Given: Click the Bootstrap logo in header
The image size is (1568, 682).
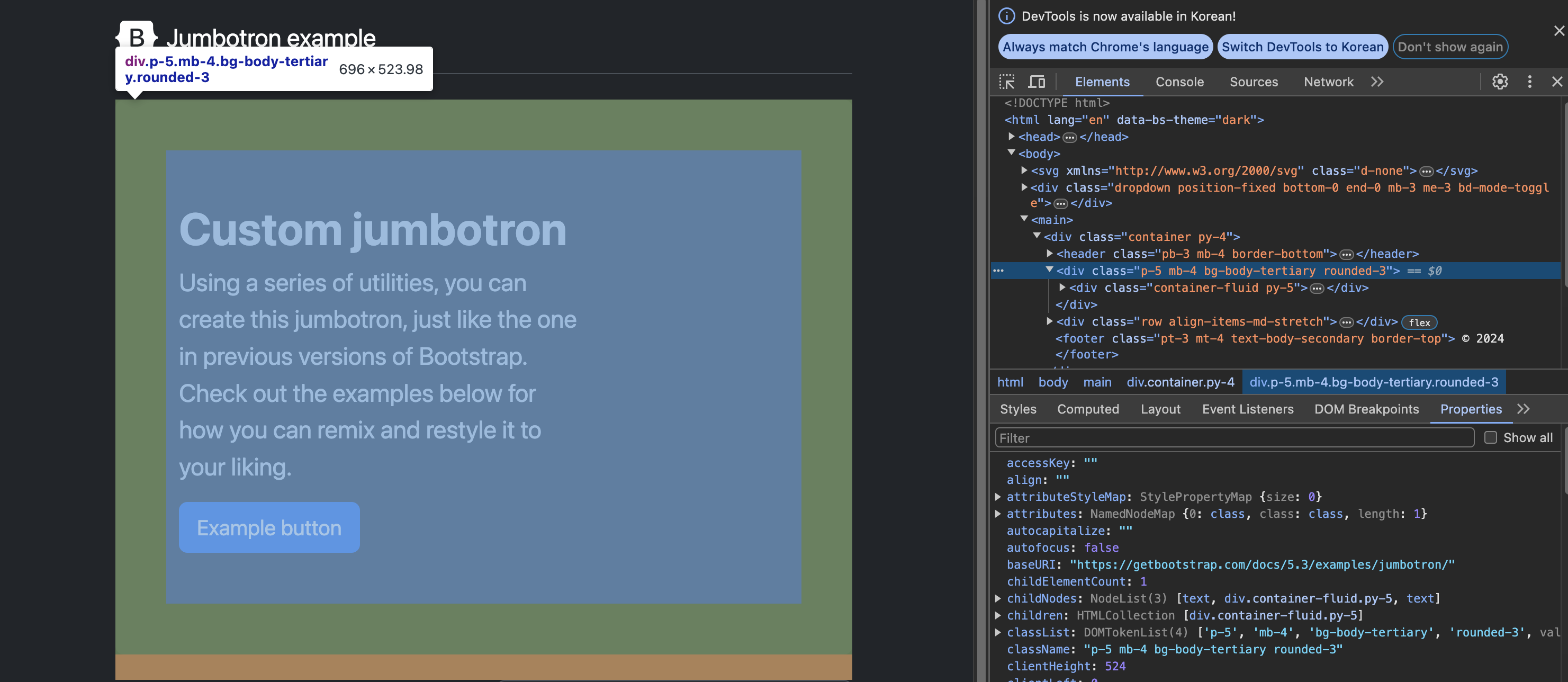Looking at the screenshot, I should click(137, 35).
